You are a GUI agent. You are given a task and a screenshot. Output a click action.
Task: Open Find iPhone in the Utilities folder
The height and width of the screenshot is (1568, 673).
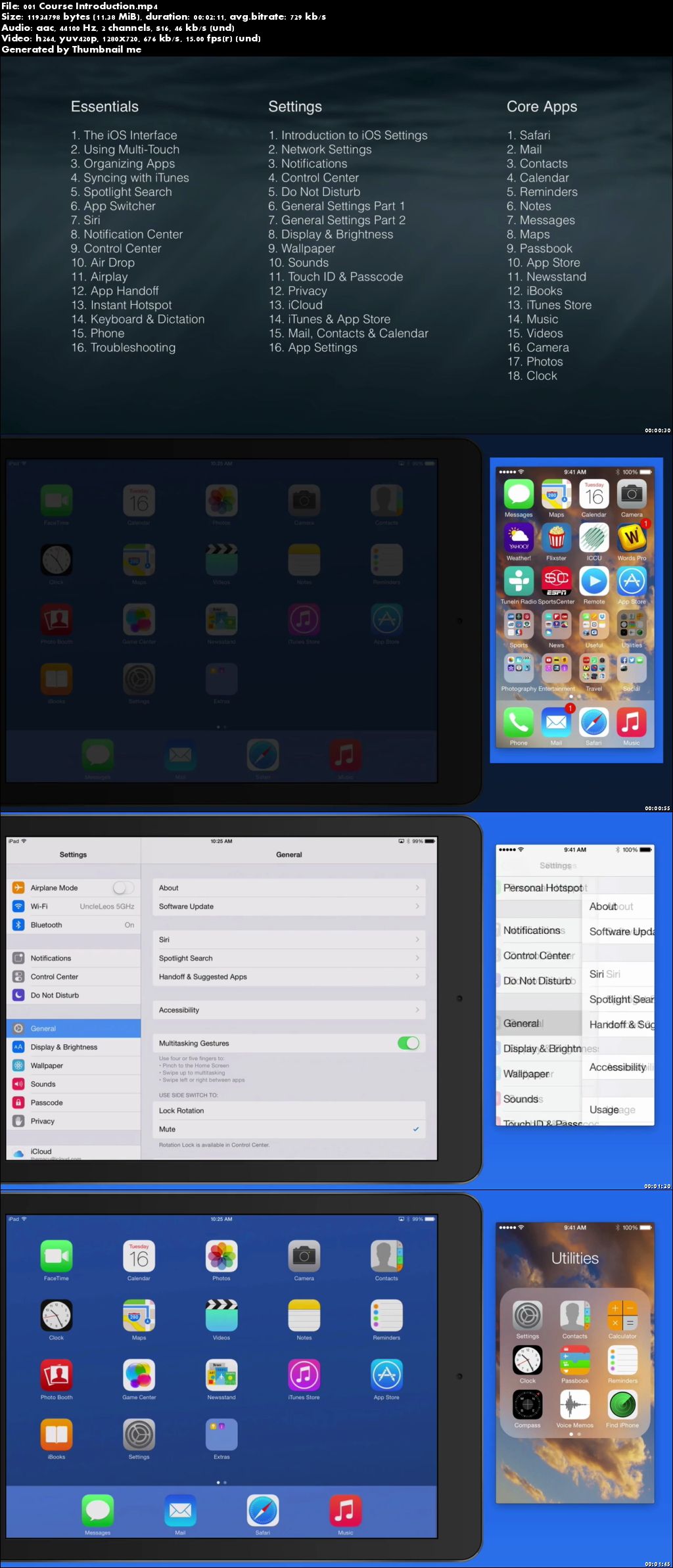click(622, 1405)
